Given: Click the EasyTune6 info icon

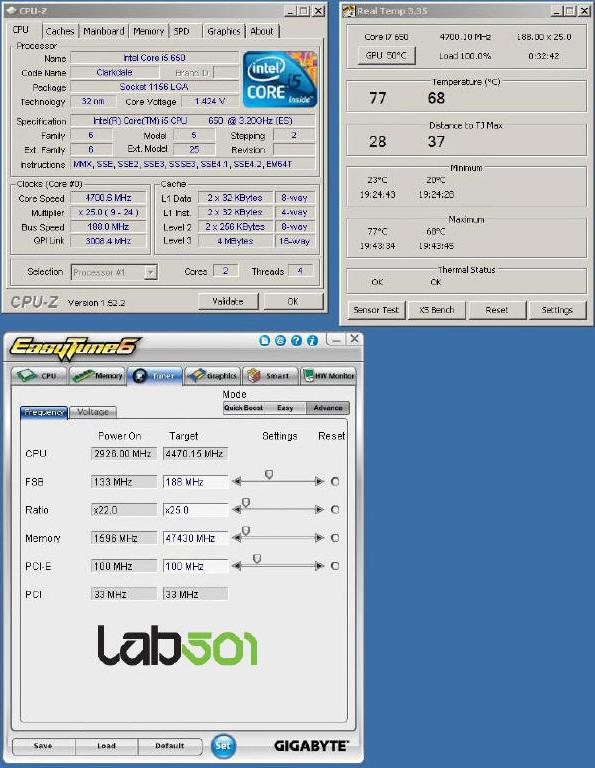Looking at the screenshot, I should [312, 340].
